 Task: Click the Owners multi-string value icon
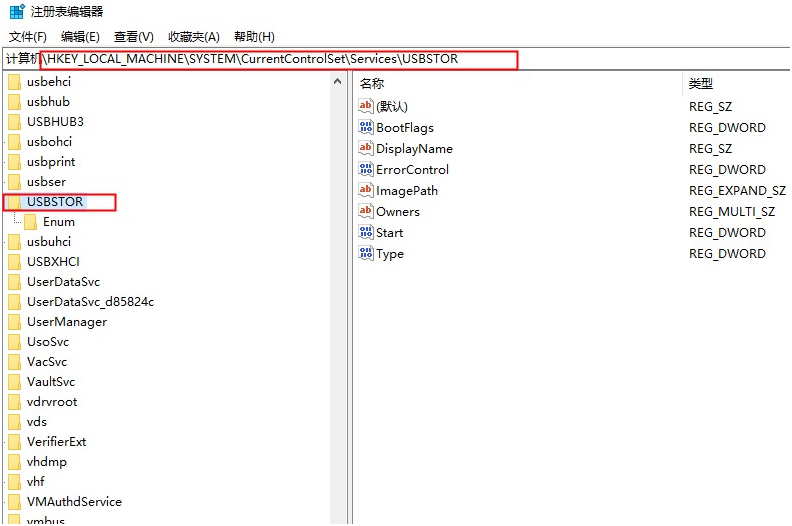[366, 211]
